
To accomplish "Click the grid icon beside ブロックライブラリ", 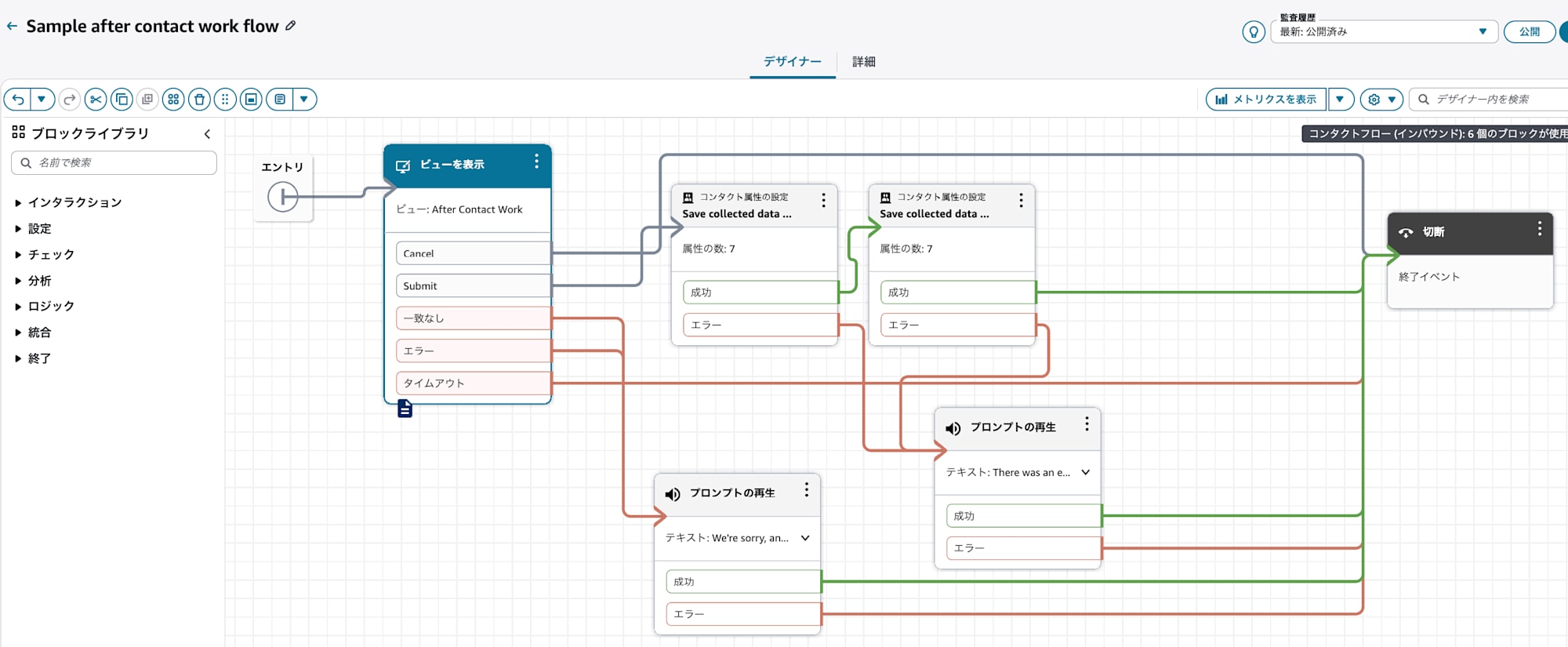I will click(19, 132).
